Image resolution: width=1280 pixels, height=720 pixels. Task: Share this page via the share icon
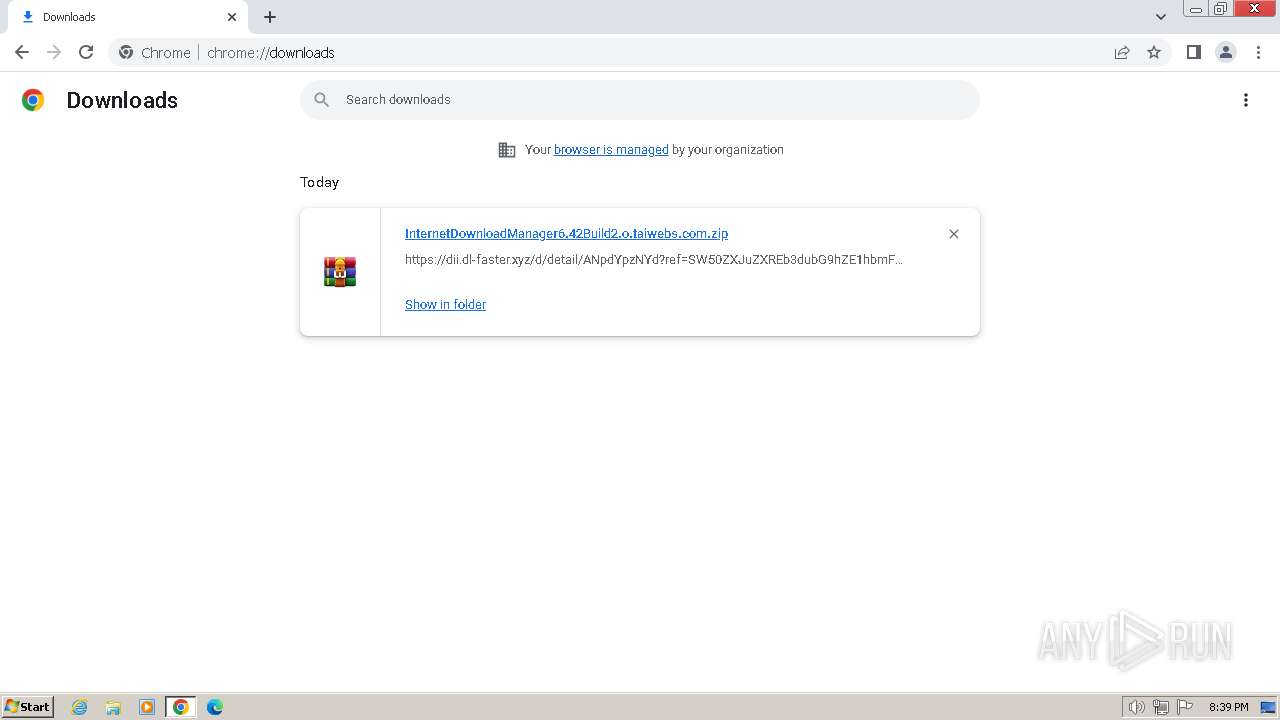coord(1122,52)
